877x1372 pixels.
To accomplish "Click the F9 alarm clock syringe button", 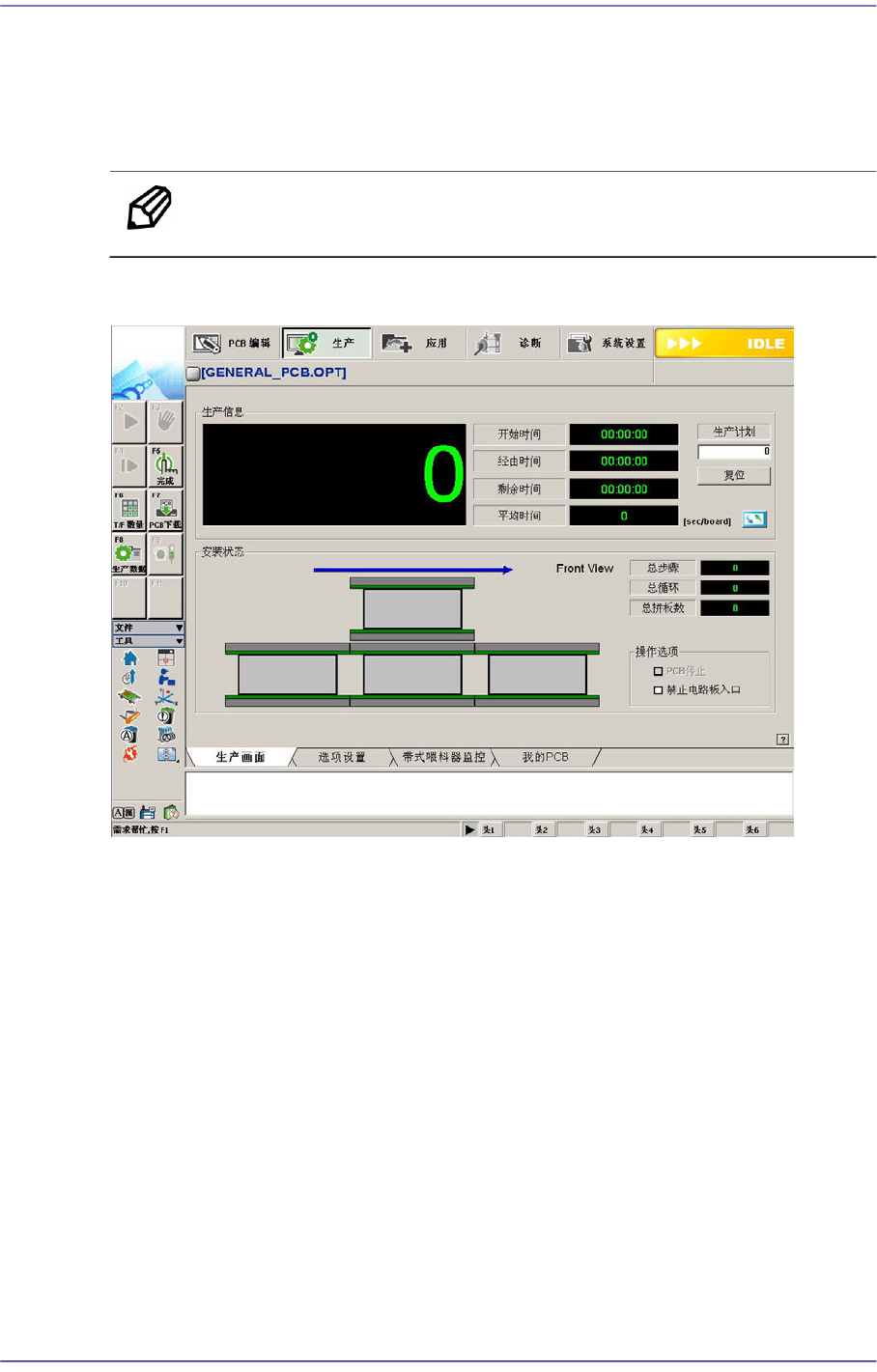I will [165, 555].
